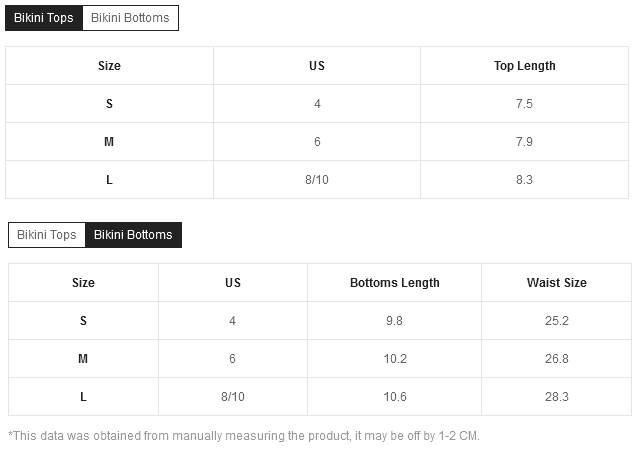Click the Bottoms Length column header
Viewport: 641px width, 450px height.
394,283
